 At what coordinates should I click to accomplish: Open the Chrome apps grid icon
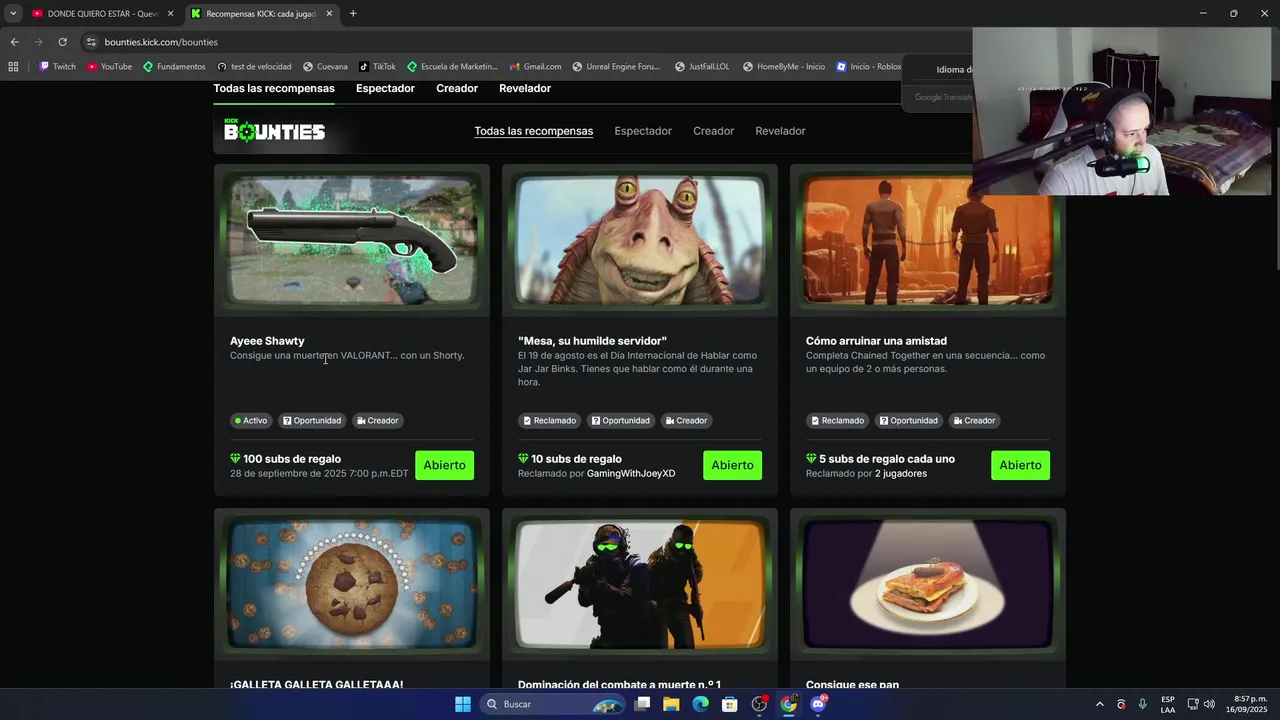13,67
